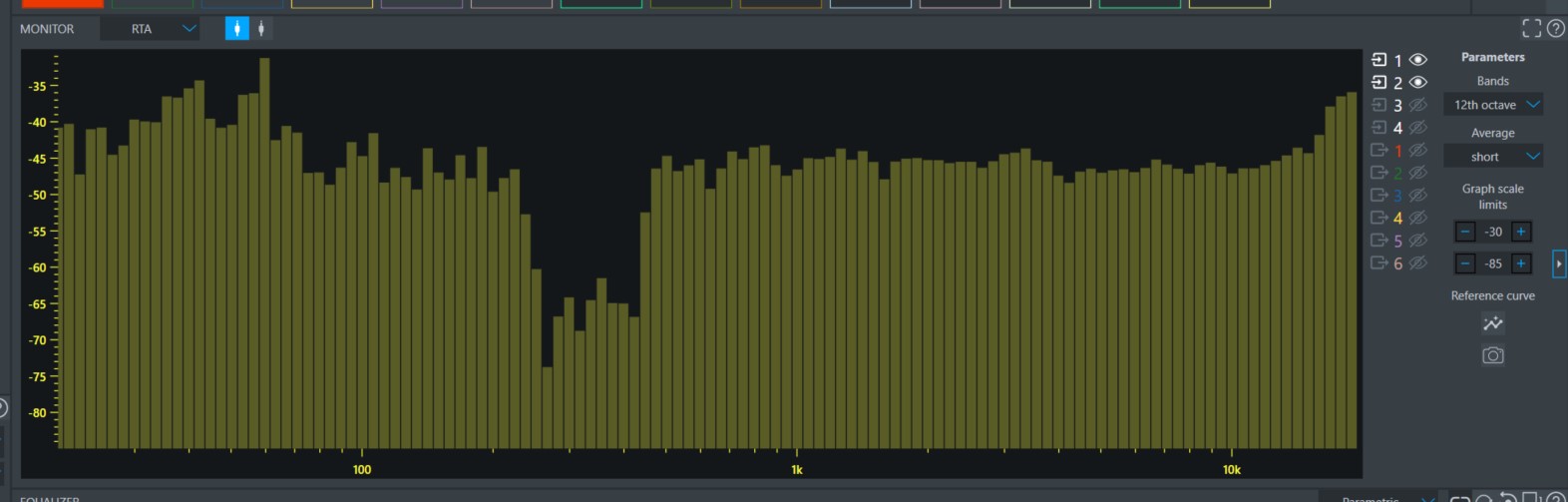Click the -60 level axis label
The height and width of the screenshot is (502, 1568).
pos(37,267)
